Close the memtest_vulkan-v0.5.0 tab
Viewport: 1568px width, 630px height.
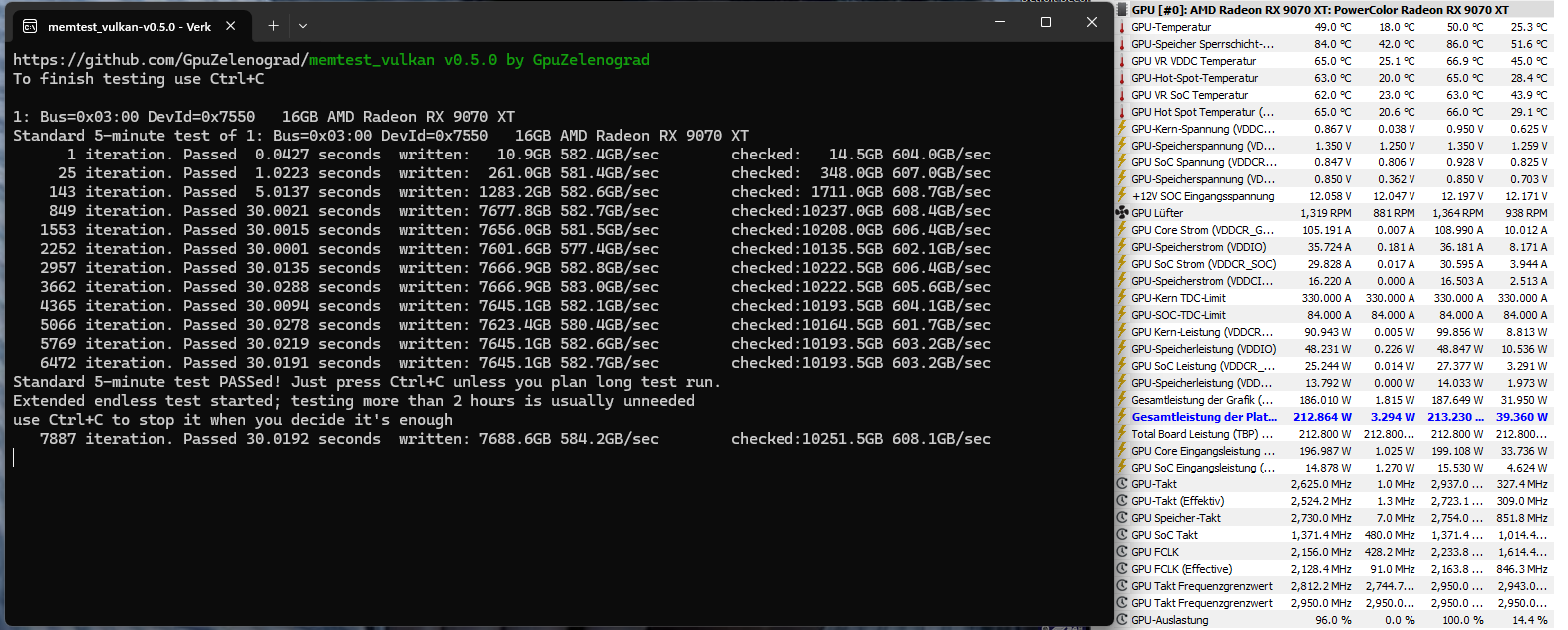(x=231, y=26)
